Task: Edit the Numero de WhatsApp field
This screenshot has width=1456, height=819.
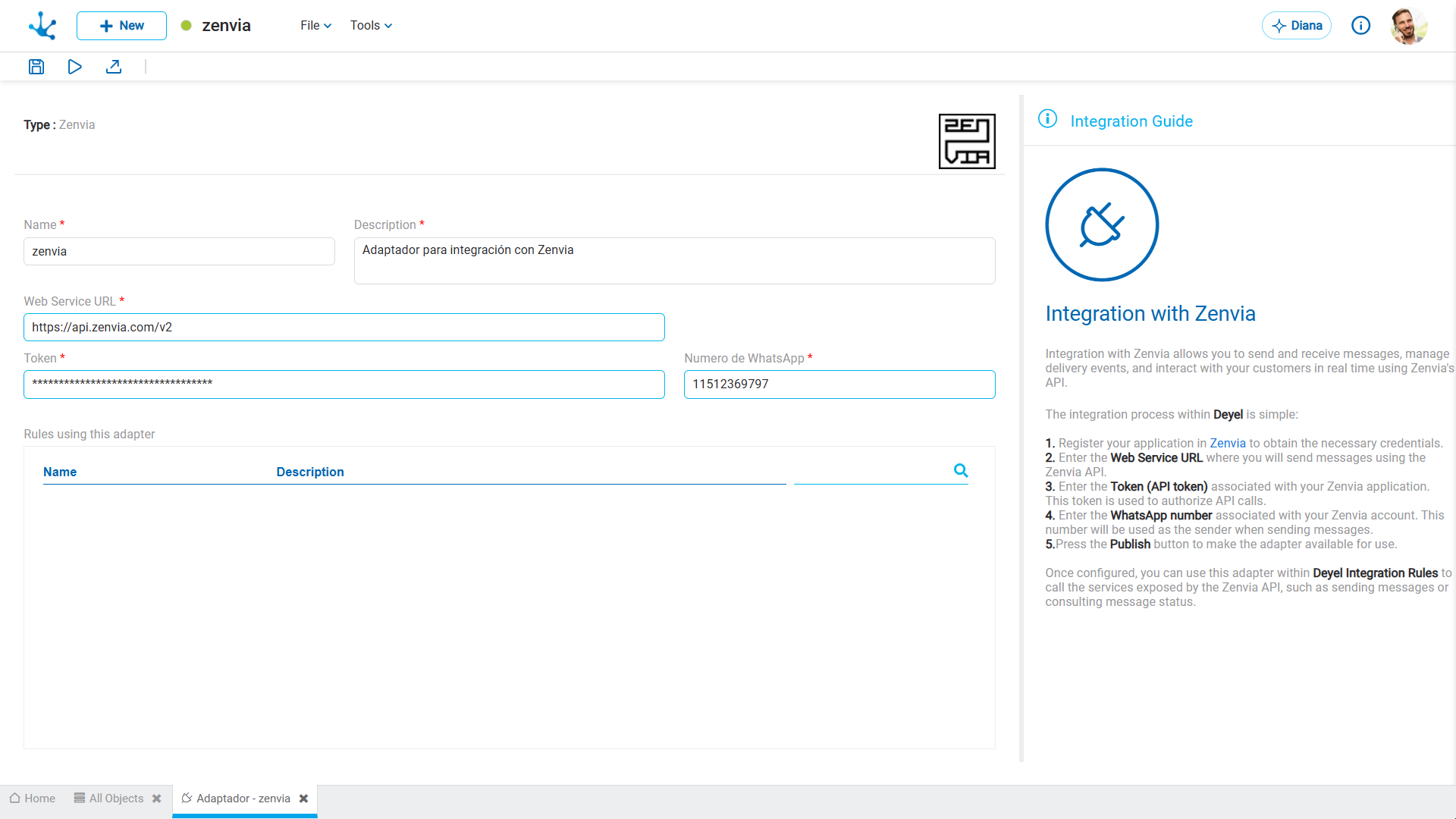Action: [x=839, y=384]
